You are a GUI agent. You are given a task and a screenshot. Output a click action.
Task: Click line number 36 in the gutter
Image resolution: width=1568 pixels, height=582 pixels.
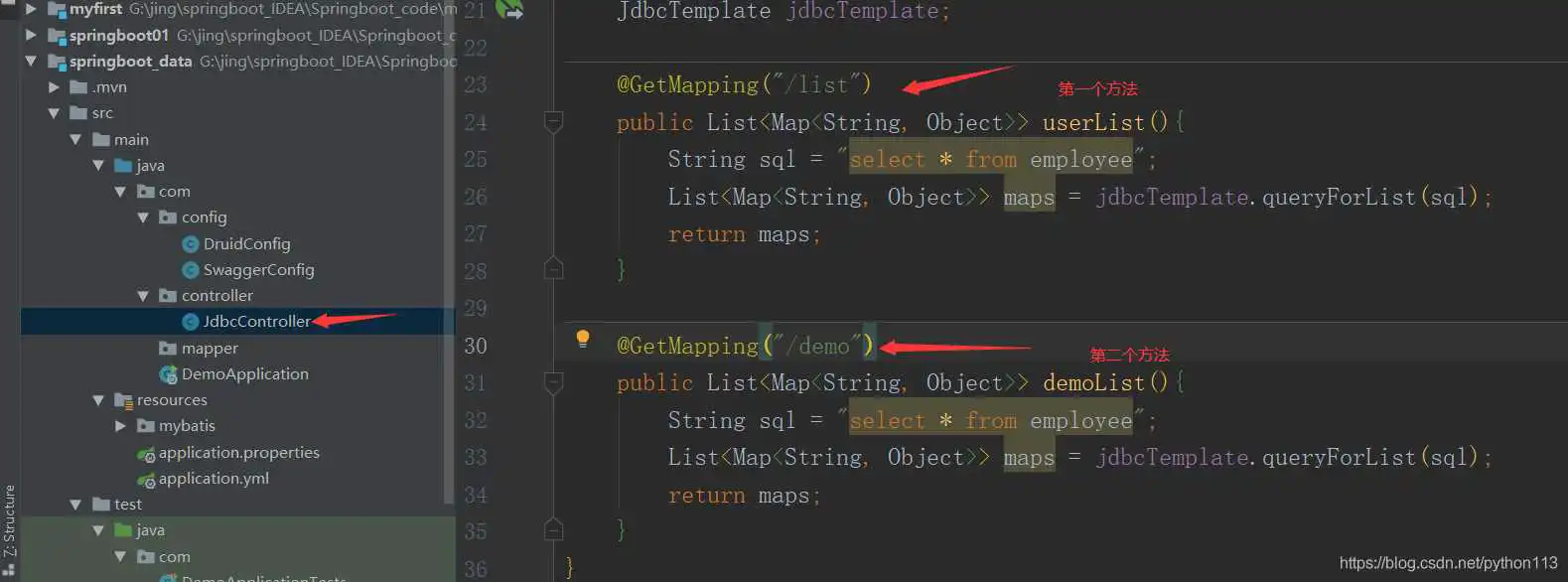pos(476,570)
